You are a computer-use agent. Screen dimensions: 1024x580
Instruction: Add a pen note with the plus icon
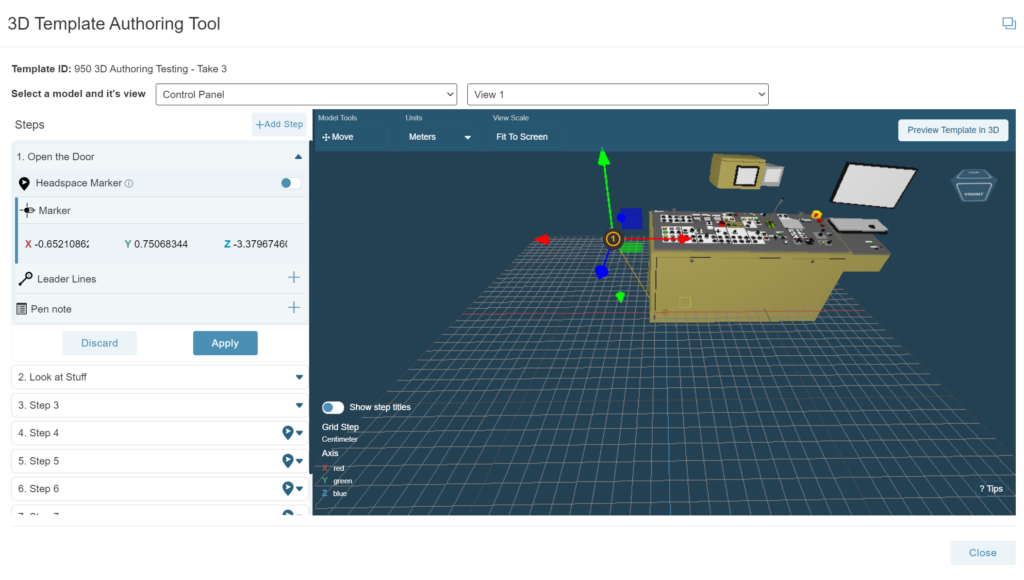coord(294,308)
